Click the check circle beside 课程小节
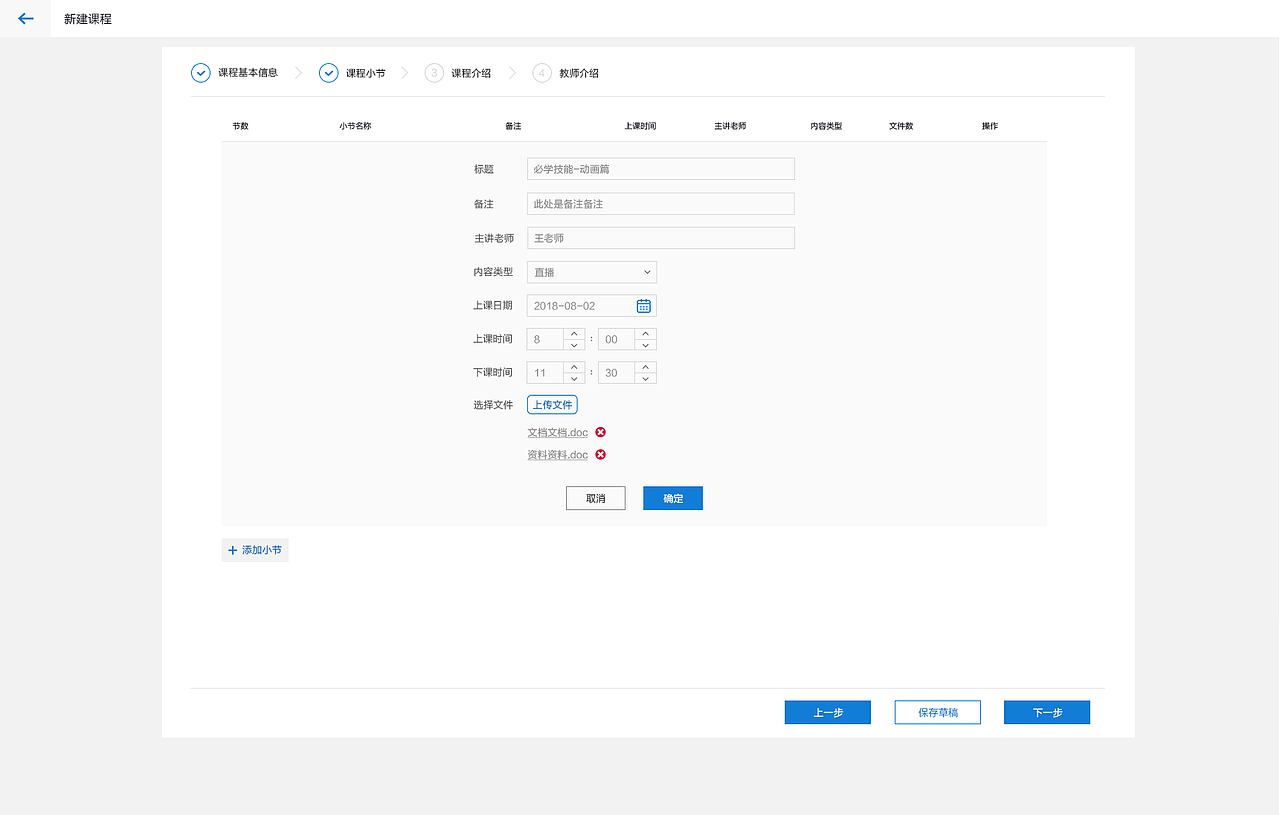This screenshot has width=1280, height=815. (x=329, y=73)
